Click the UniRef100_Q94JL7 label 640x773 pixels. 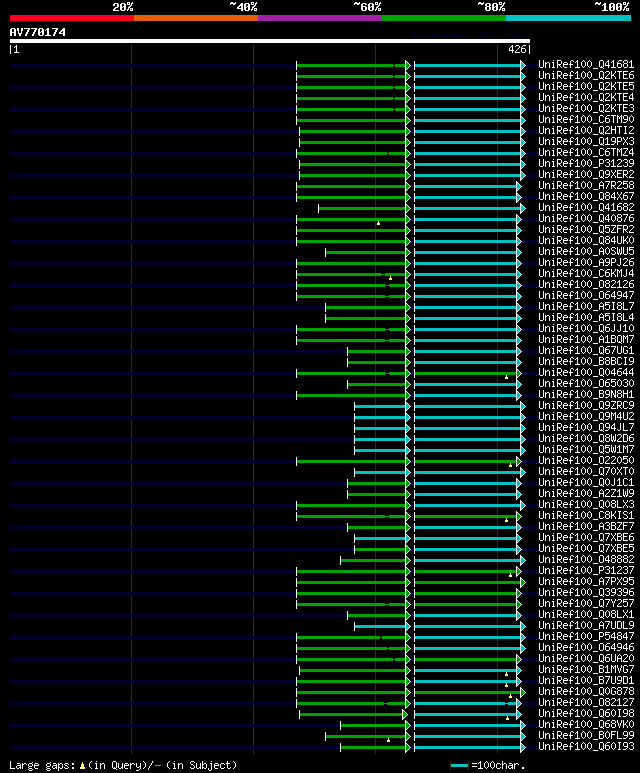pos(586,427)
